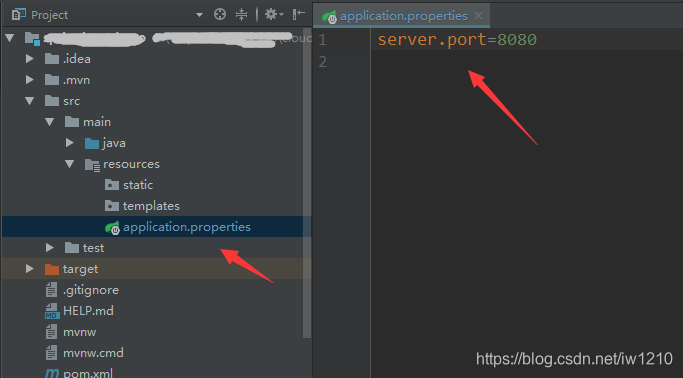Select the test folder icon
Screen dimensions: 683x378
coord(72,247)
